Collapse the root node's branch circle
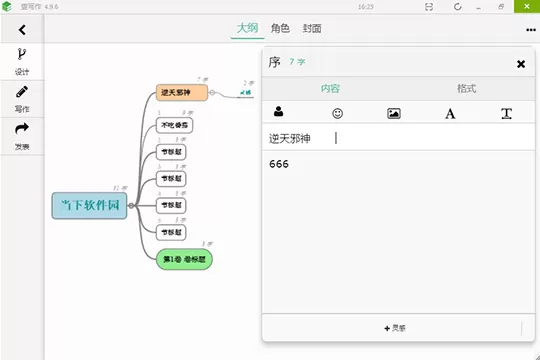The image size is (540, 360). coord(131,206)
